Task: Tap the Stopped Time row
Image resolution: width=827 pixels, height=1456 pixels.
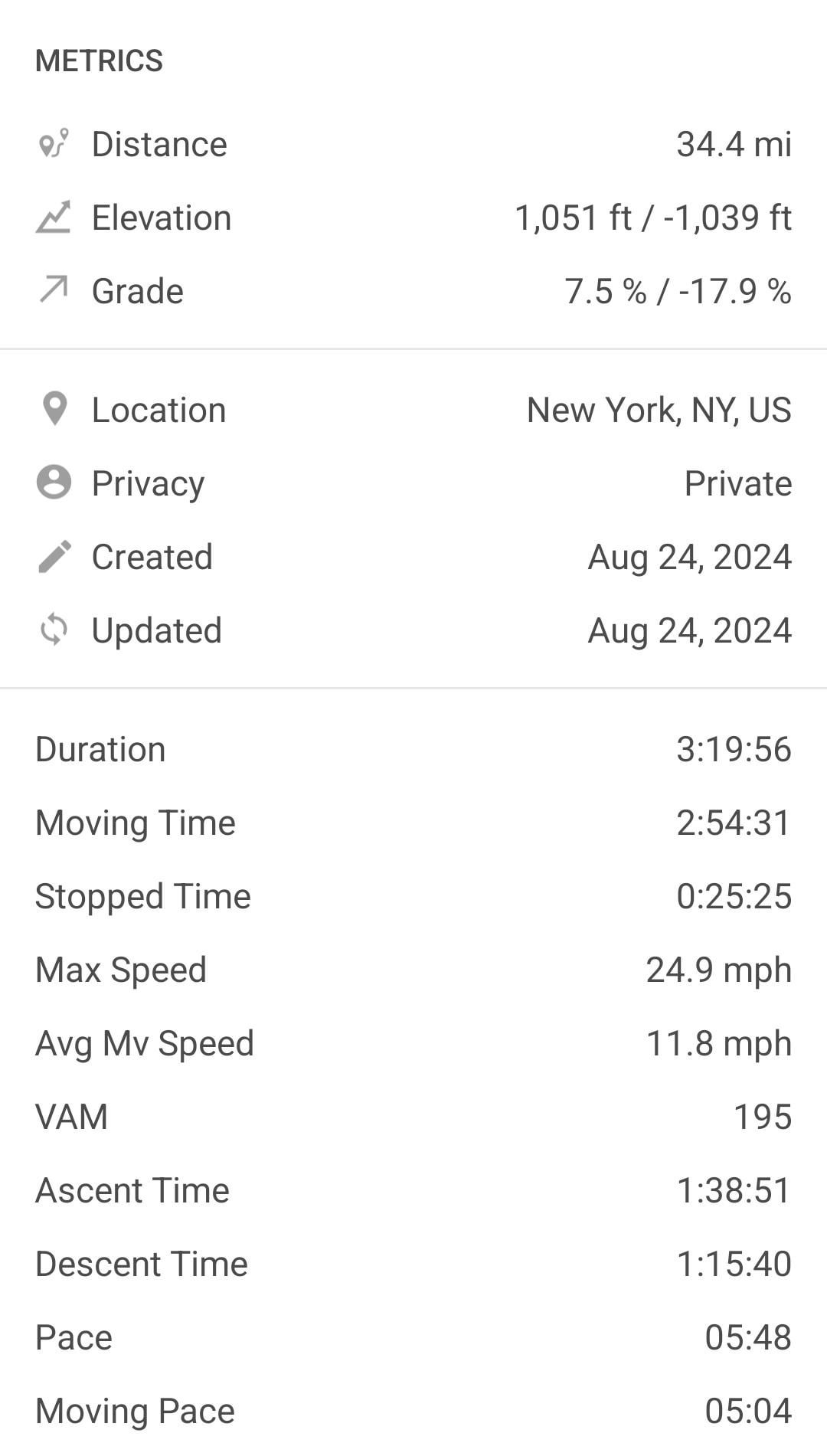Action: pyautogui.click(x=413, y=896)
